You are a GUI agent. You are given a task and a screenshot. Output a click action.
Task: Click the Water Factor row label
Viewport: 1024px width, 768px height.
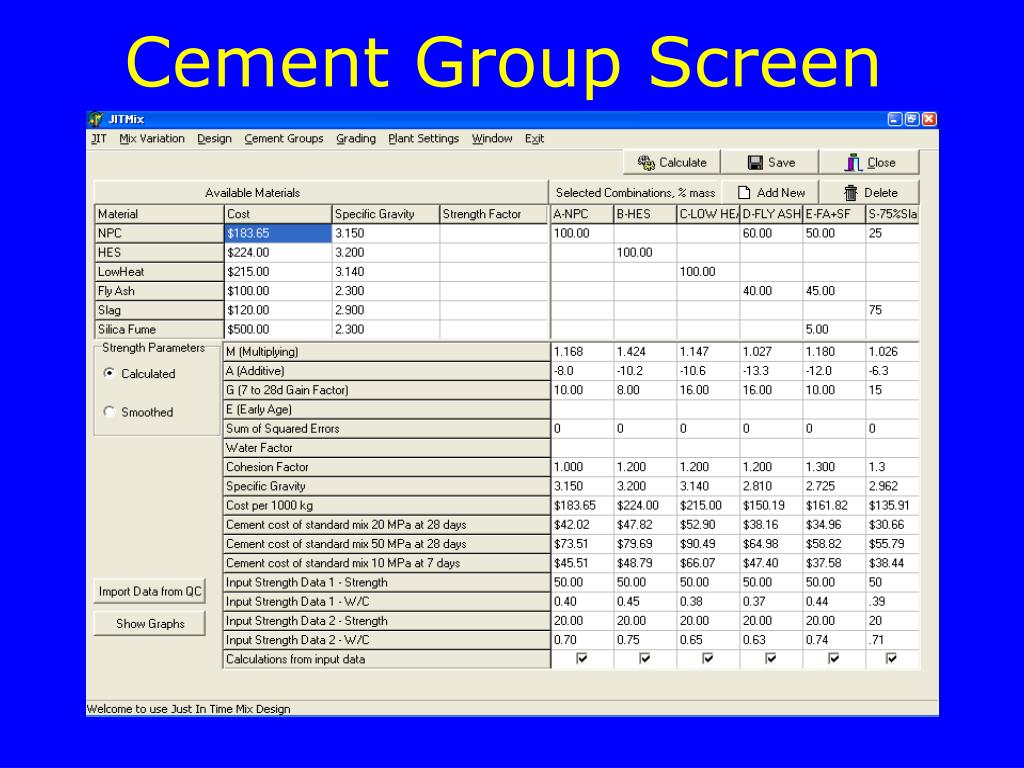pos(387,448)
